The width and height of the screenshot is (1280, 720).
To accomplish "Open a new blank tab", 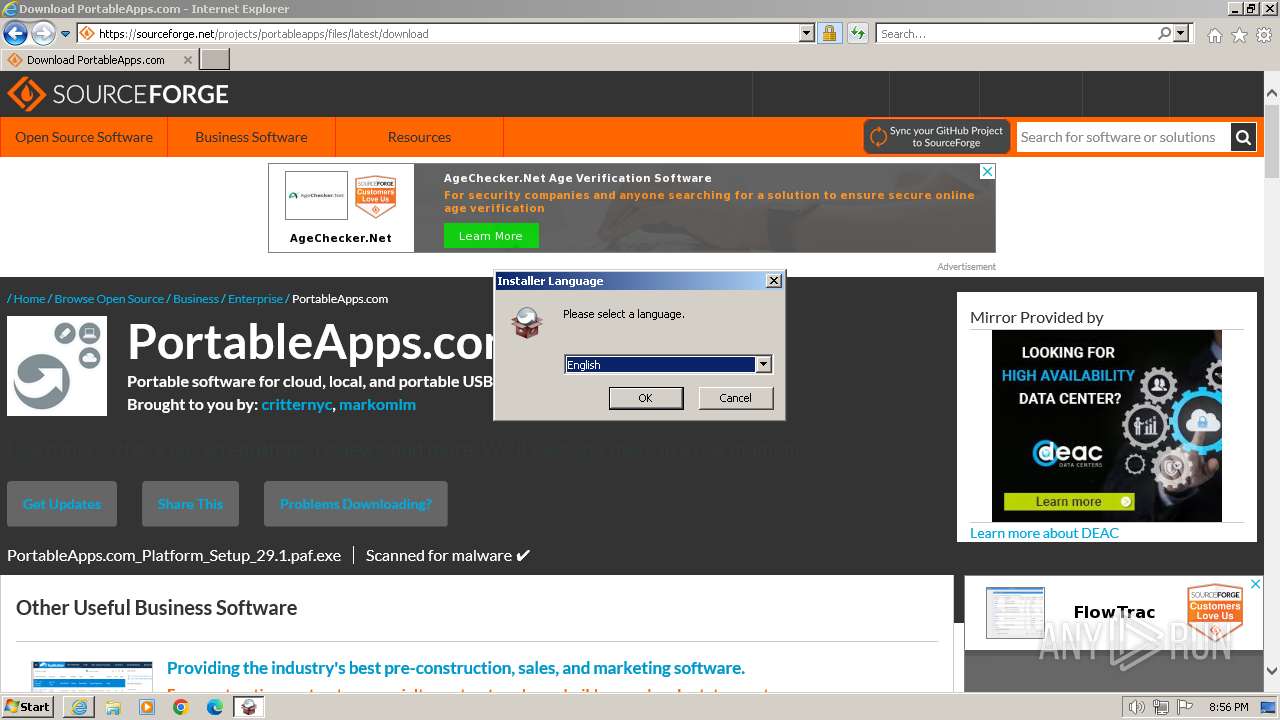I will coord(215,59).
